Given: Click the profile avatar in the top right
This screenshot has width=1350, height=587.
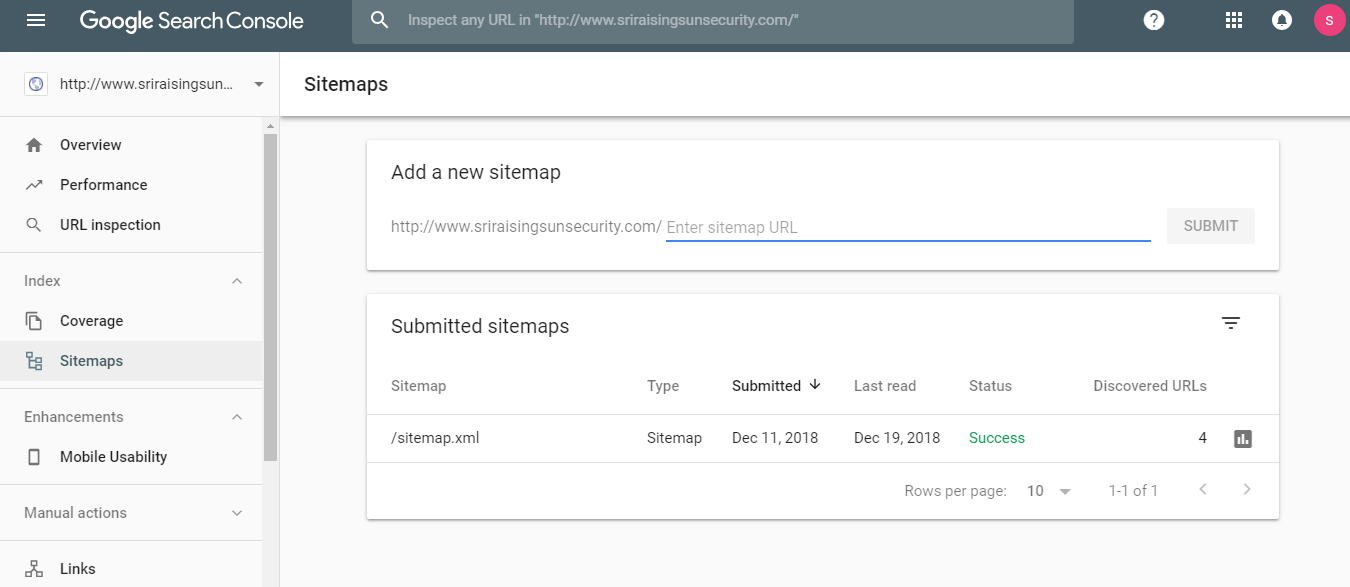Looking at the screenshot, I should (x=1328, y=19).
